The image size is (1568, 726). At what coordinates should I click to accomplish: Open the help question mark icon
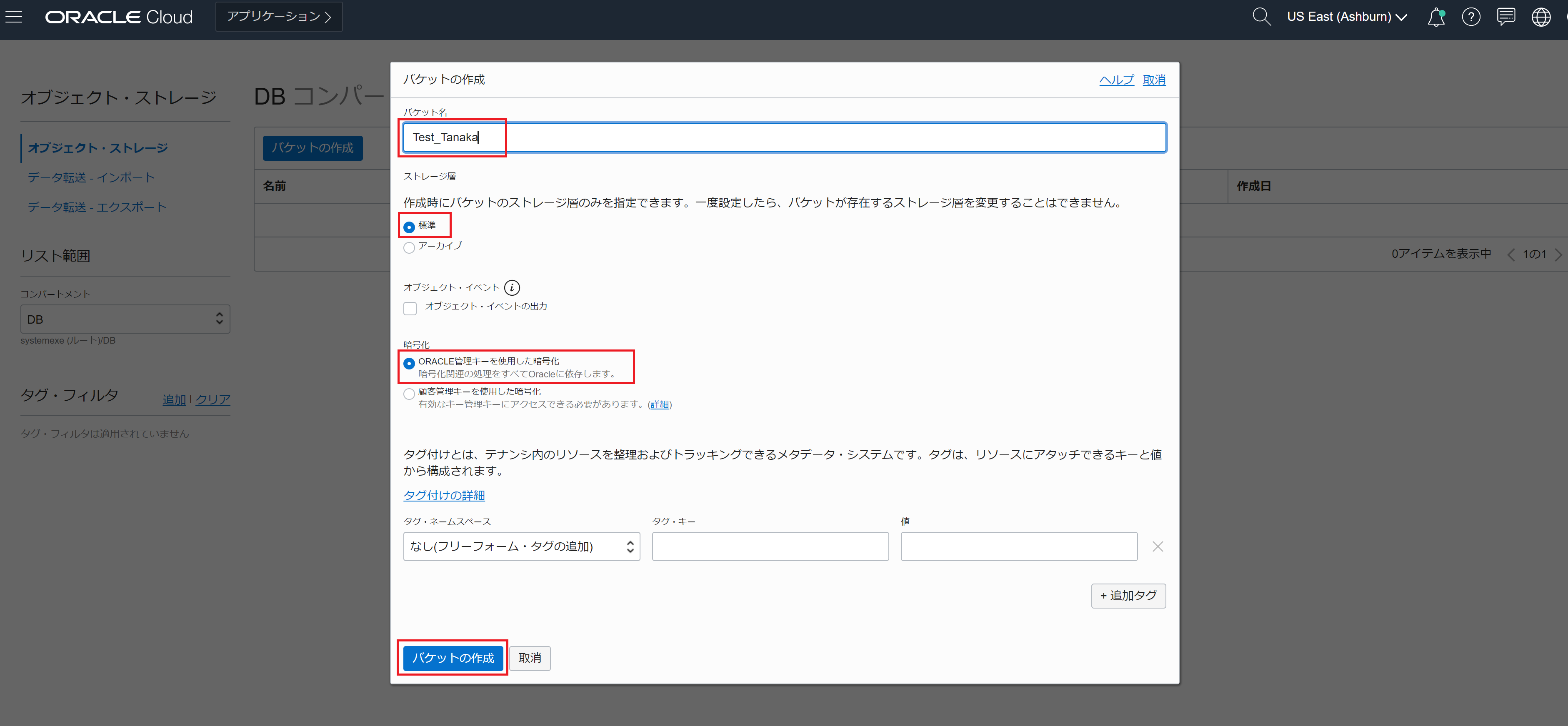click(x=1470, y=16)
